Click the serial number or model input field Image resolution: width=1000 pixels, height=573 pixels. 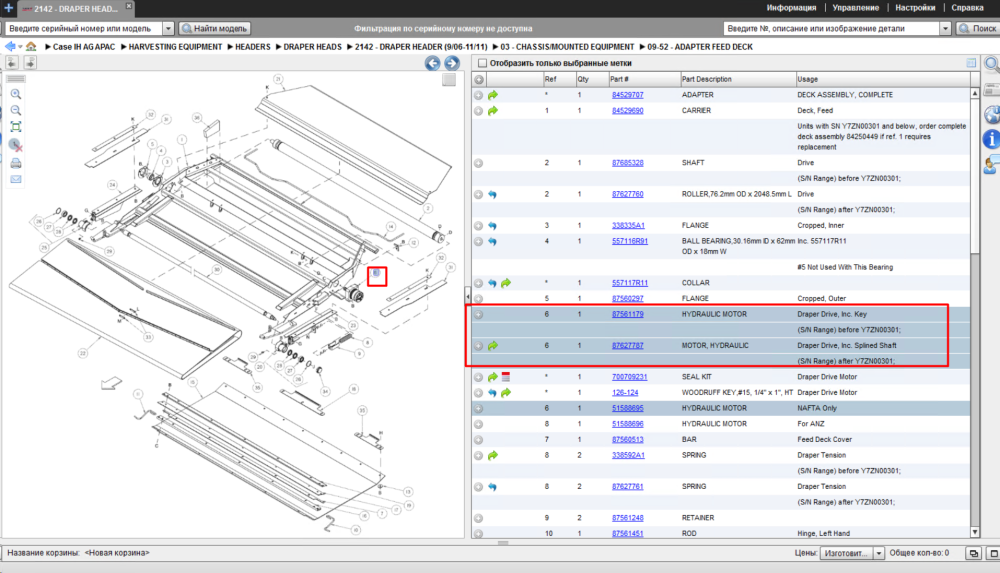[84, 29]
